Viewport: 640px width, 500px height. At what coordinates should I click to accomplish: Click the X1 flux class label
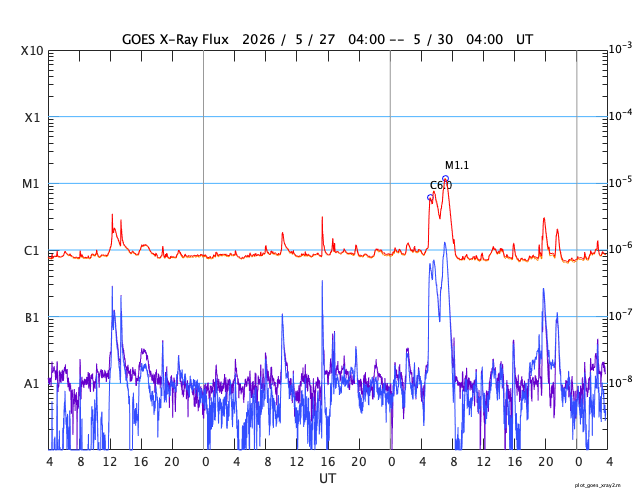32,118
